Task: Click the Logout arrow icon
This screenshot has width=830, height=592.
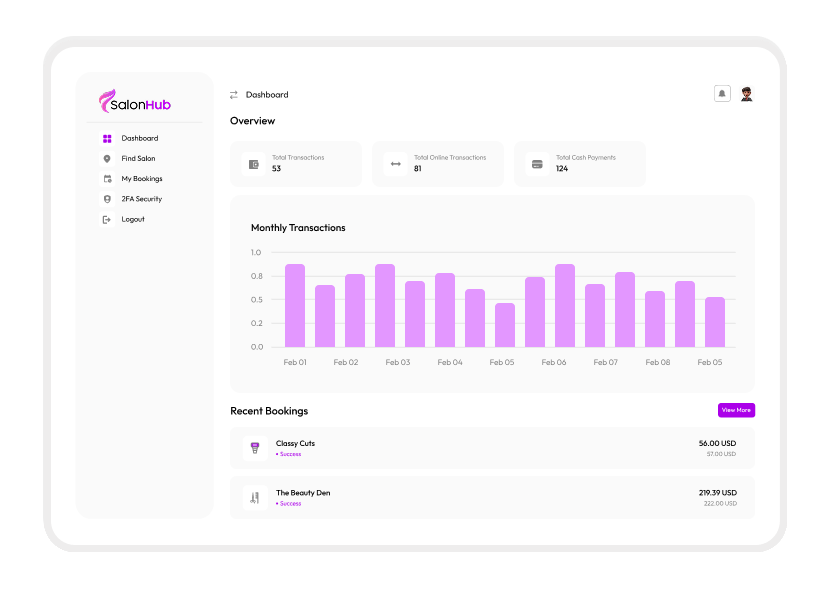Action: (107, 219)
